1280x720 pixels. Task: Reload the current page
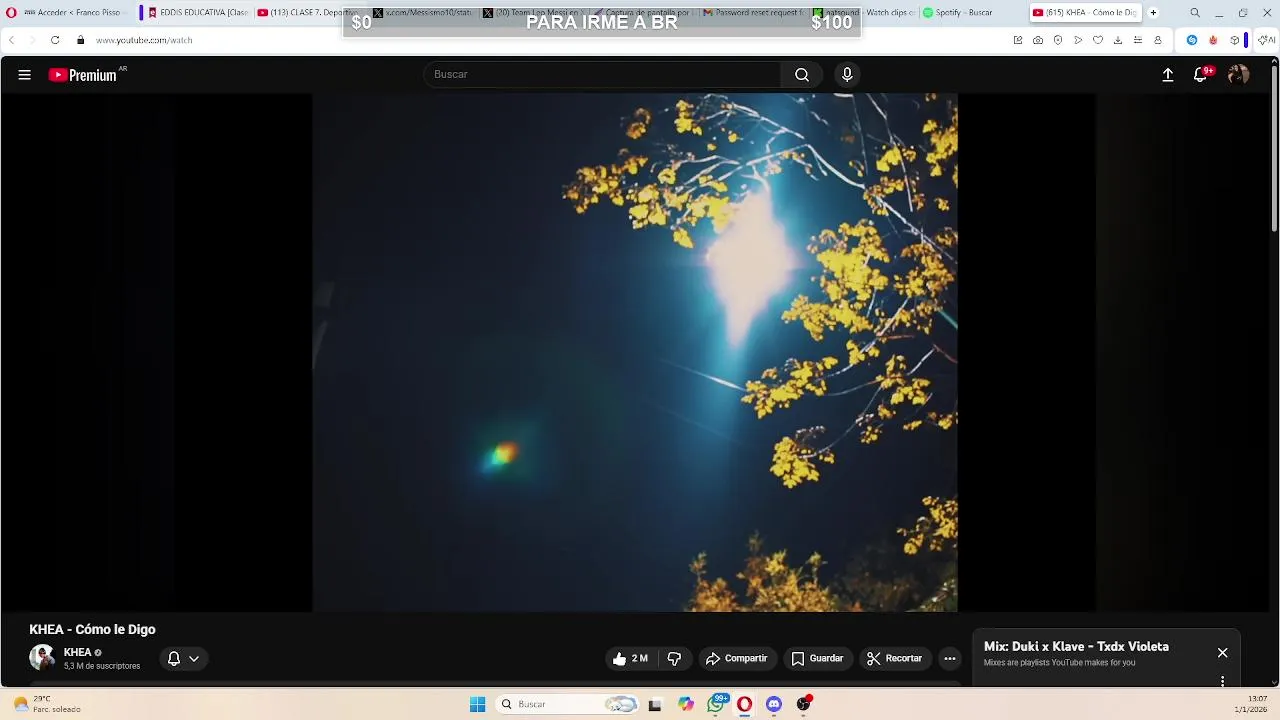pos(55,40)
